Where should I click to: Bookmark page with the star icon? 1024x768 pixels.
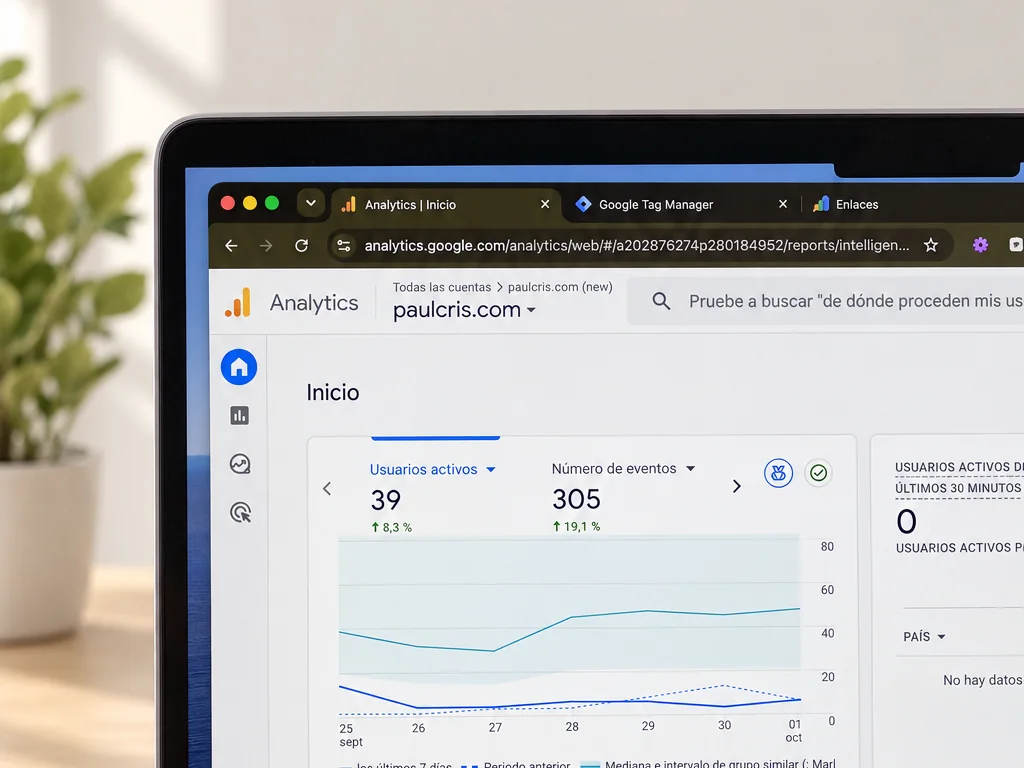coord(931,245)
